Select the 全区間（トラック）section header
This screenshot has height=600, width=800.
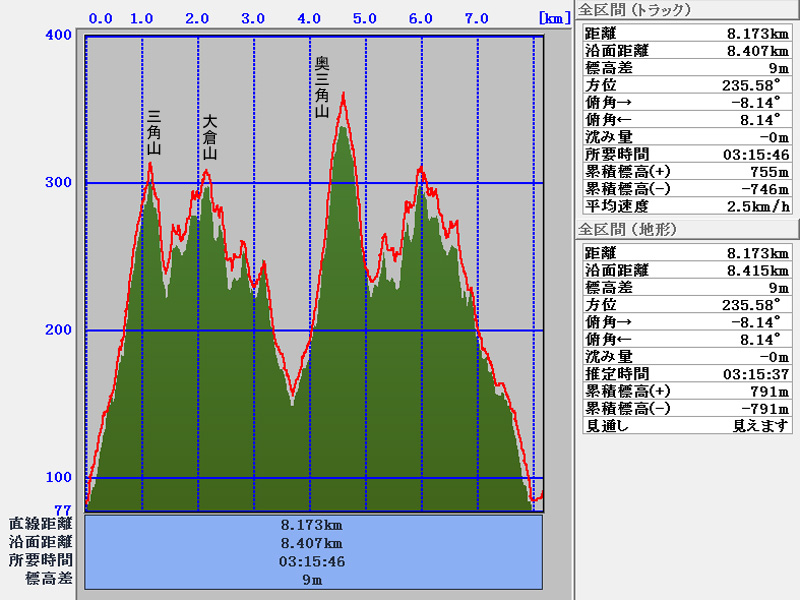pyautogui.click(x=628, y=11)
